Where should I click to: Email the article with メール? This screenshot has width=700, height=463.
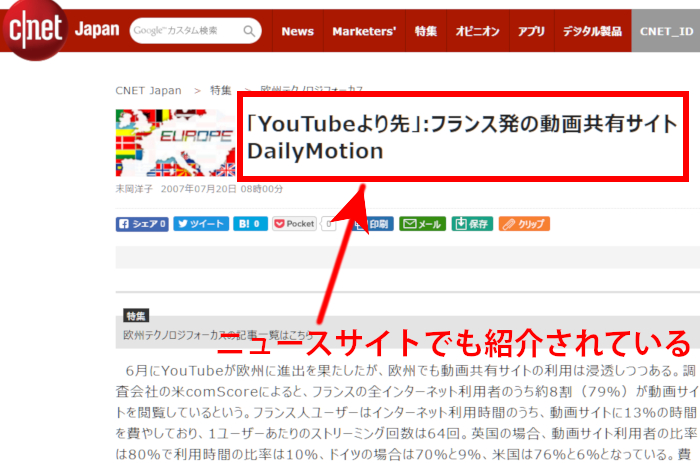[422, 224]
